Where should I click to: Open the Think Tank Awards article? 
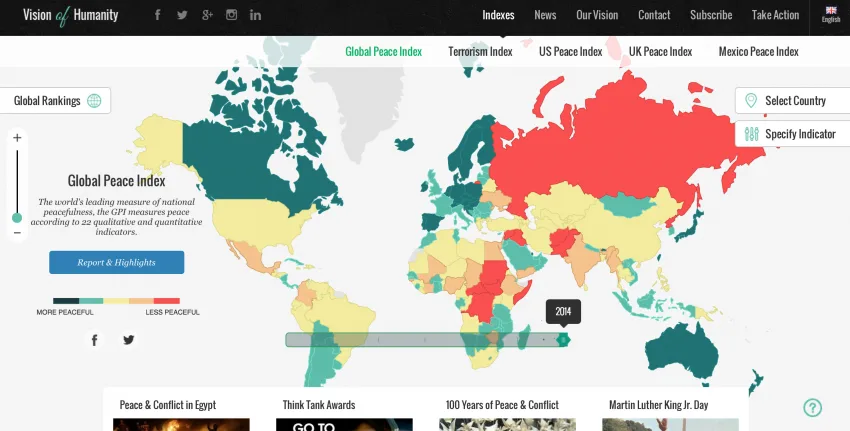[319, 405]
